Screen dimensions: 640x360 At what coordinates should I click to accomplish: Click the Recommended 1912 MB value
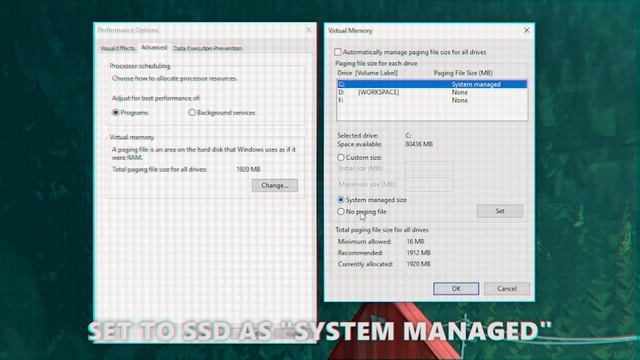pyautogui.click(x=418, y=253)
